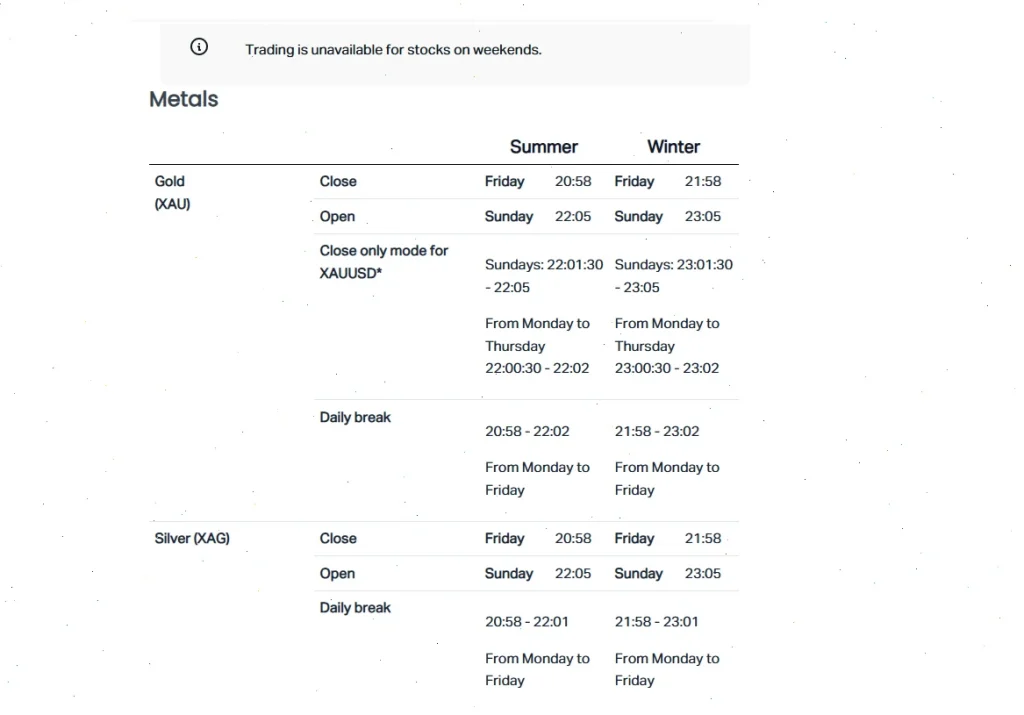
Task: Click Silver's summer daily break 20:58 - 22:01
Action: [527, 621]
